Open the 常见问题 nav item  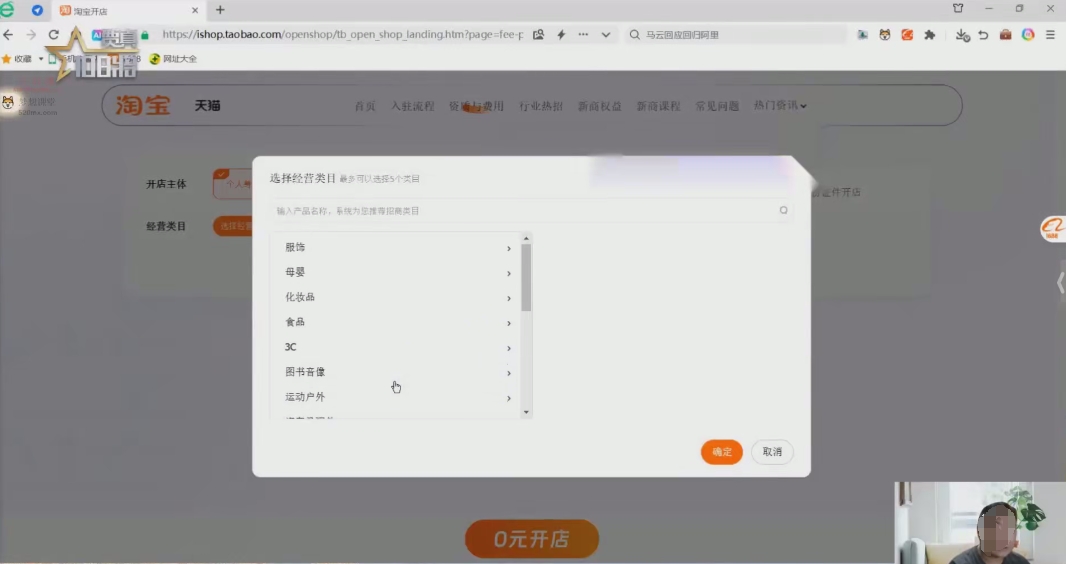(717, 106)
